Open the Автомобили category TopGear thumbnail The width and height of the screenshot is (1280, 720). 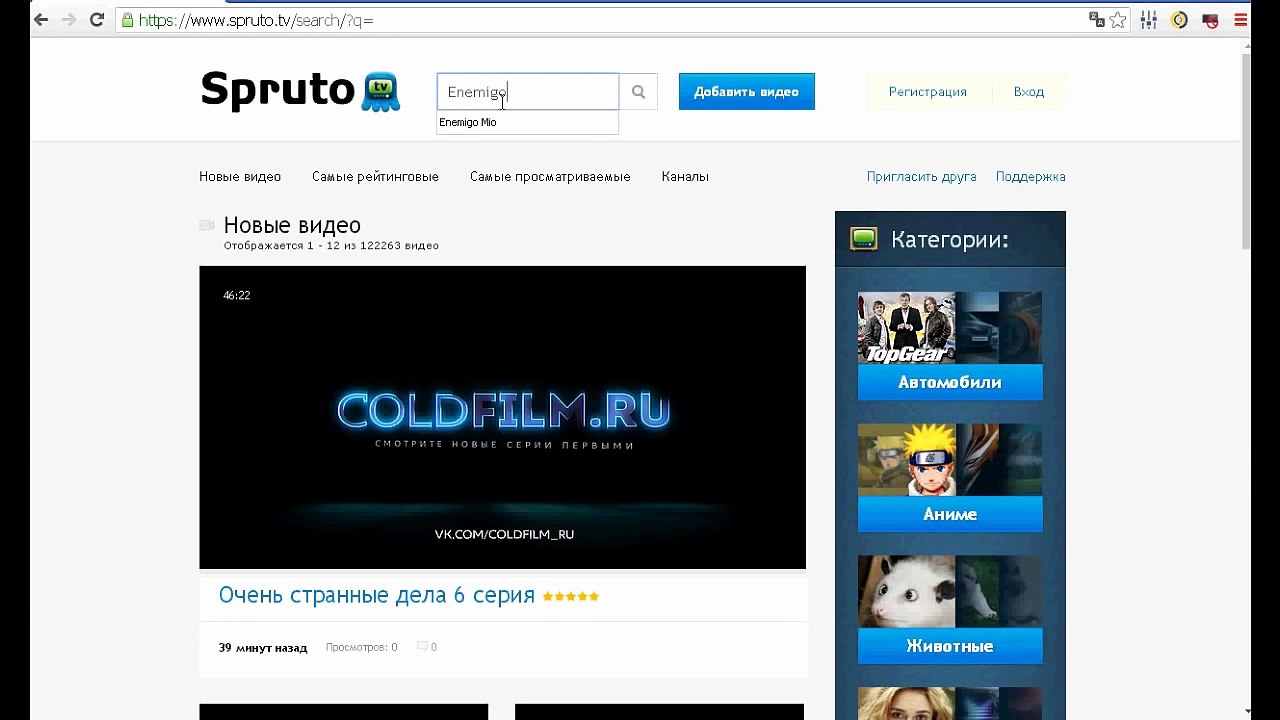950,328
